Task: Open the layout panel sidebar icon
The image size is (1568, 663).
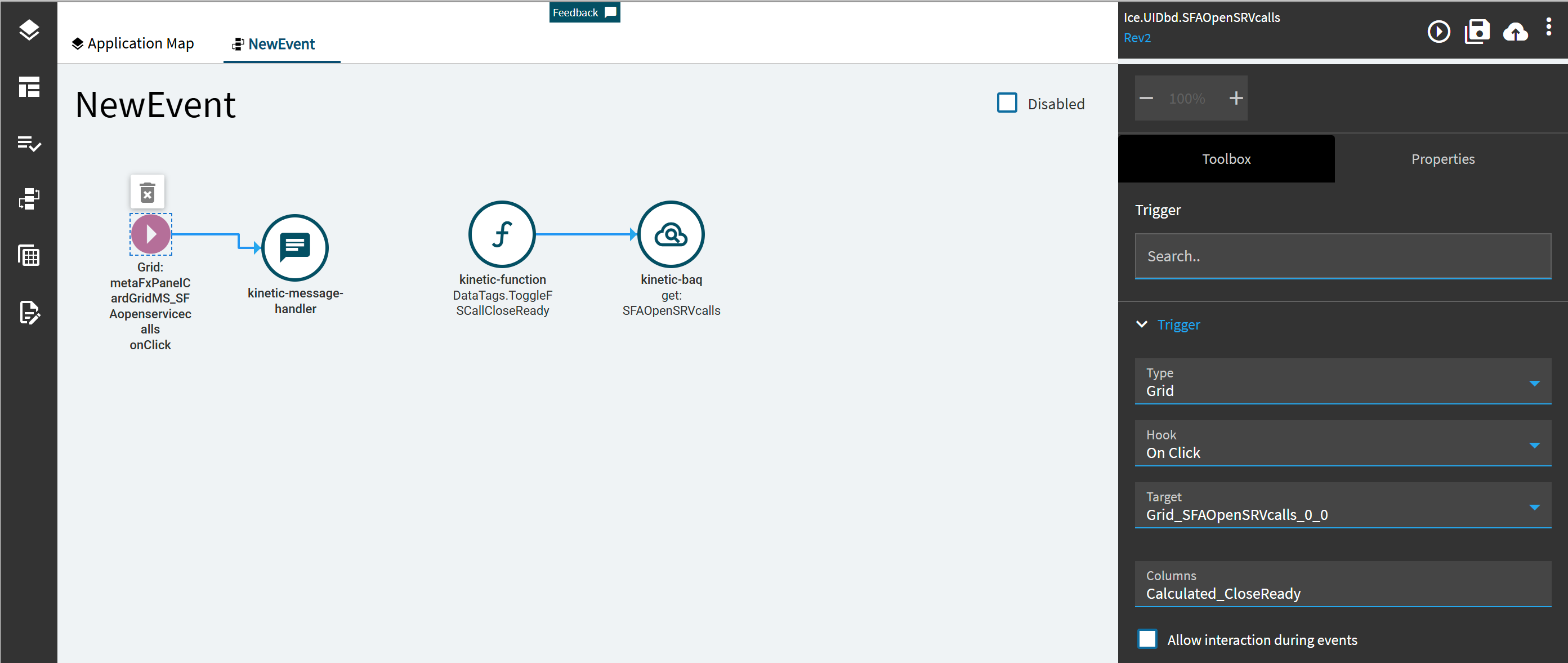Action: click(x=29, y=86)
